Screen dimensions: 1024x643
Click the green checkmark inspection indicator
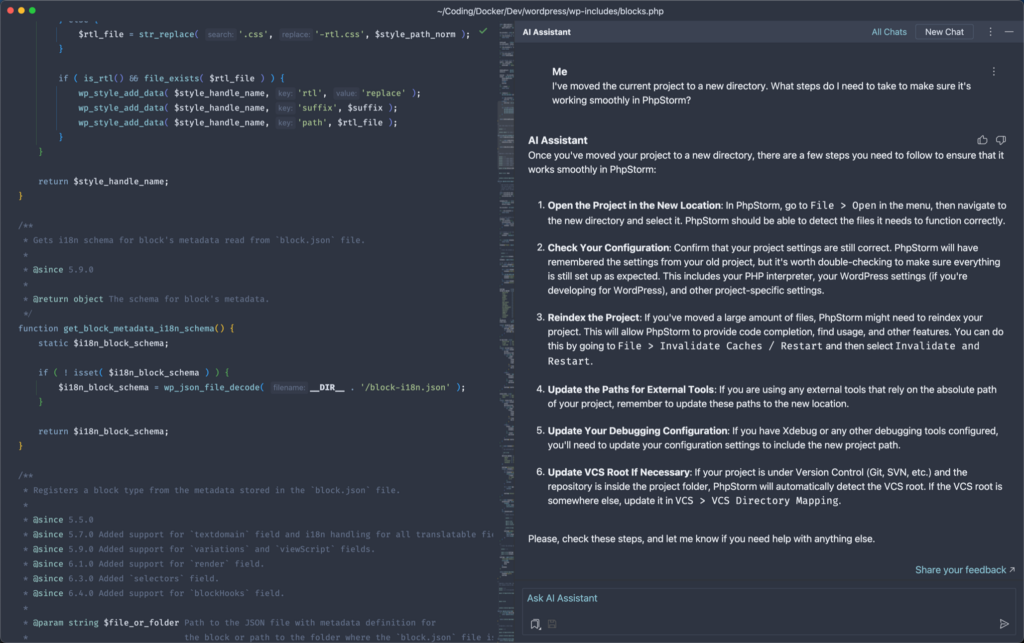point(483,32)
